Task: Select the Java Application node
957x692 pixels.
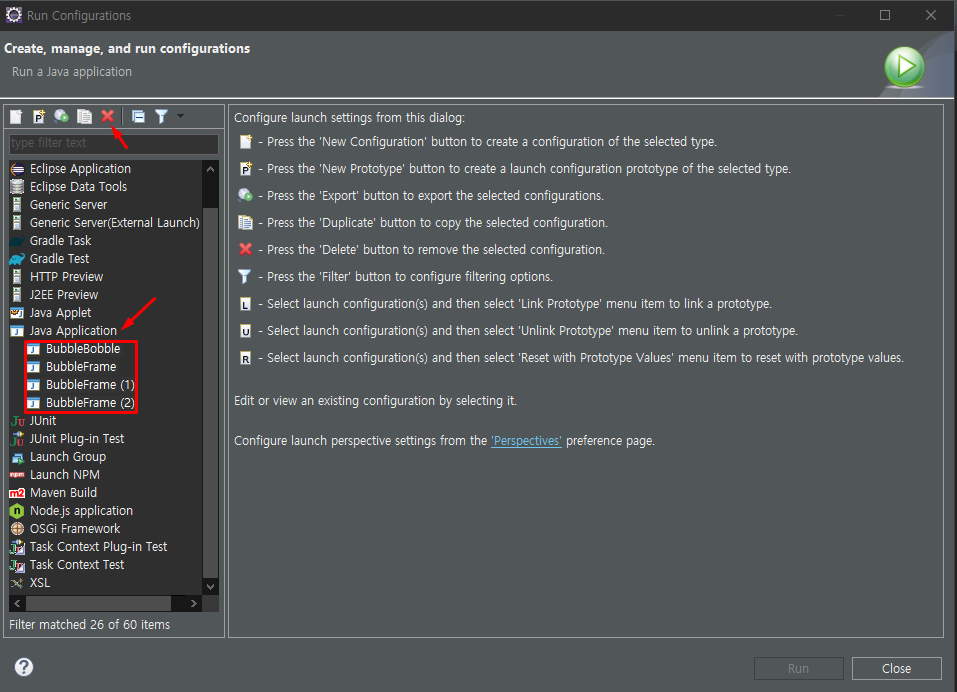Action: pyautogui.click(x=73, y=331)
